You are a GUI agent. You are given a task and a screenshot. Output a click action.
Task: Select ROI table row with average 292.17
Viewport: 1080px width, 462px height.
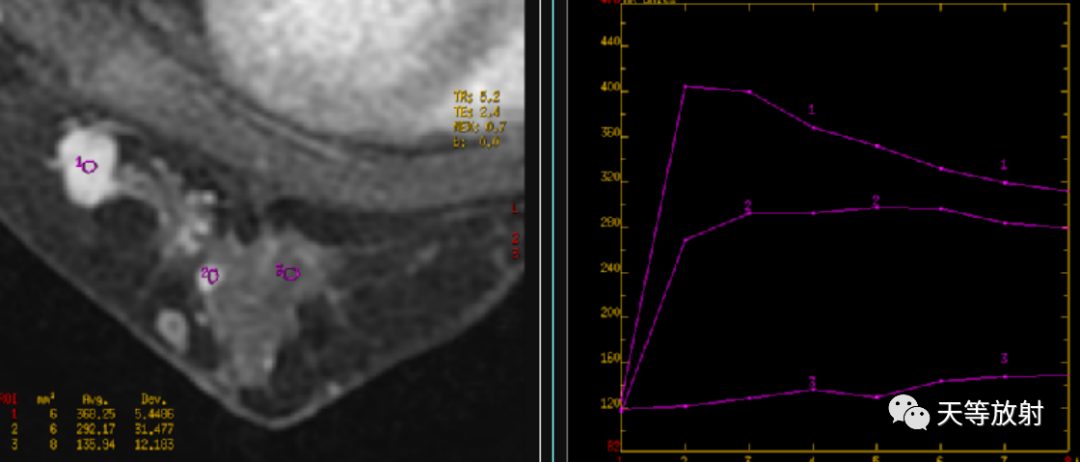coord(86,430)
